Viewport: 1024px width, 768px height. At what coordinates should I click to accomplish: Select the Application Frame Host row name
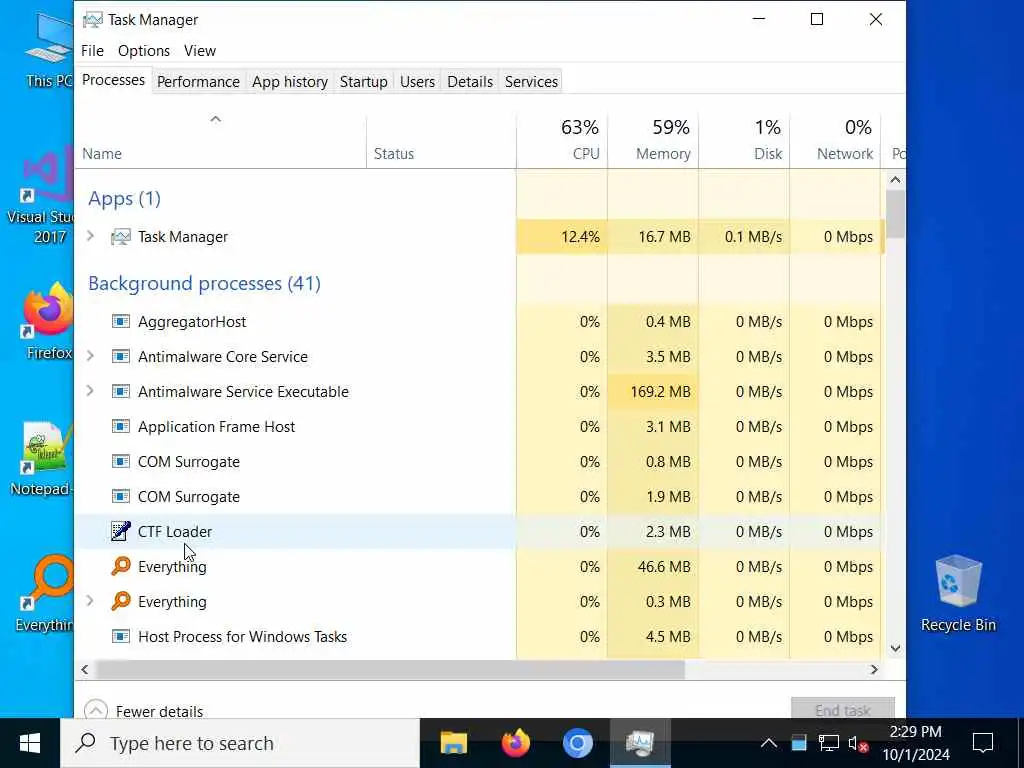pos(216,426)
